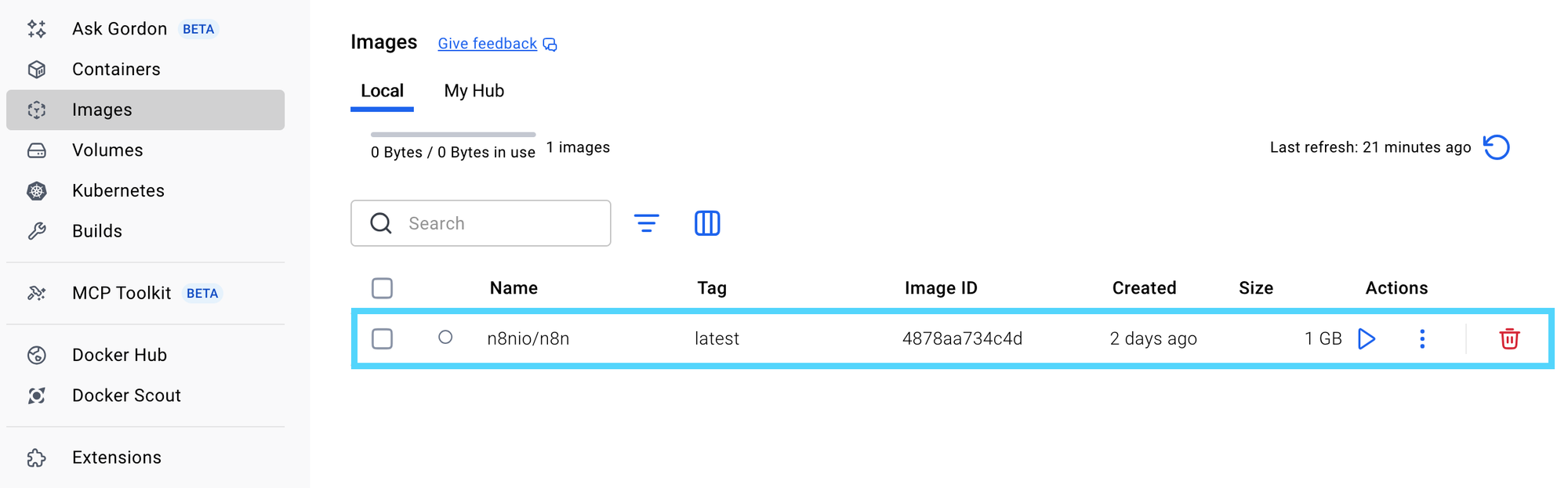
Task: Open the n8nio/n8n image details
Action: tap(528, 338)
